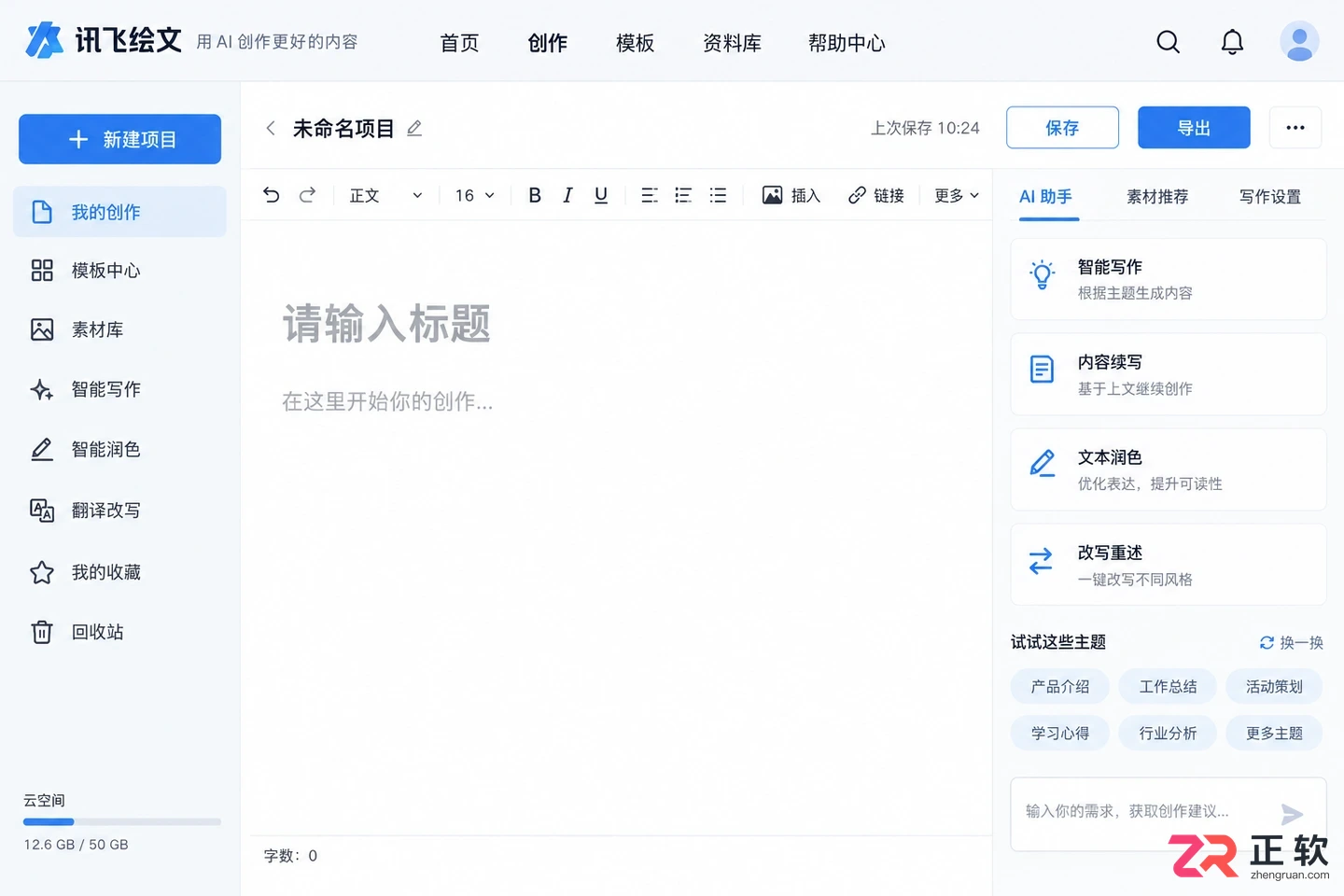
Task: Select the 改写重述 AI assistant card
Action: (1169, 565)
